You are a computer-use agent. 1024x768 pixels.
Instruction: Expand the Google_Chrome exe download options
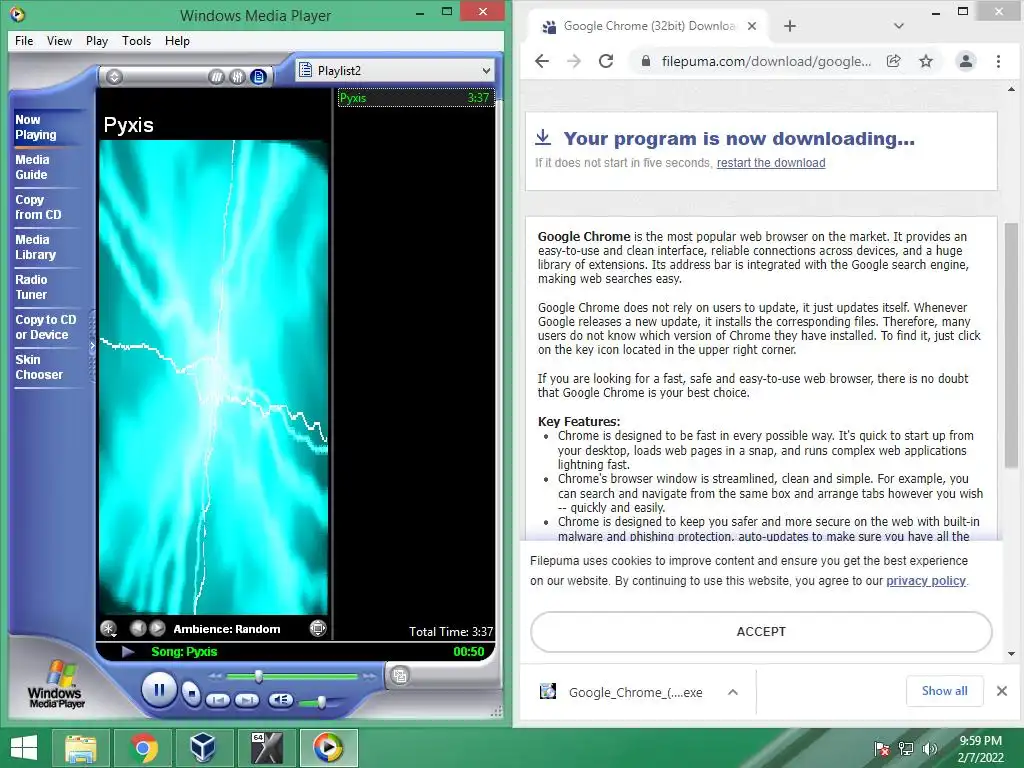coord(733,692)
